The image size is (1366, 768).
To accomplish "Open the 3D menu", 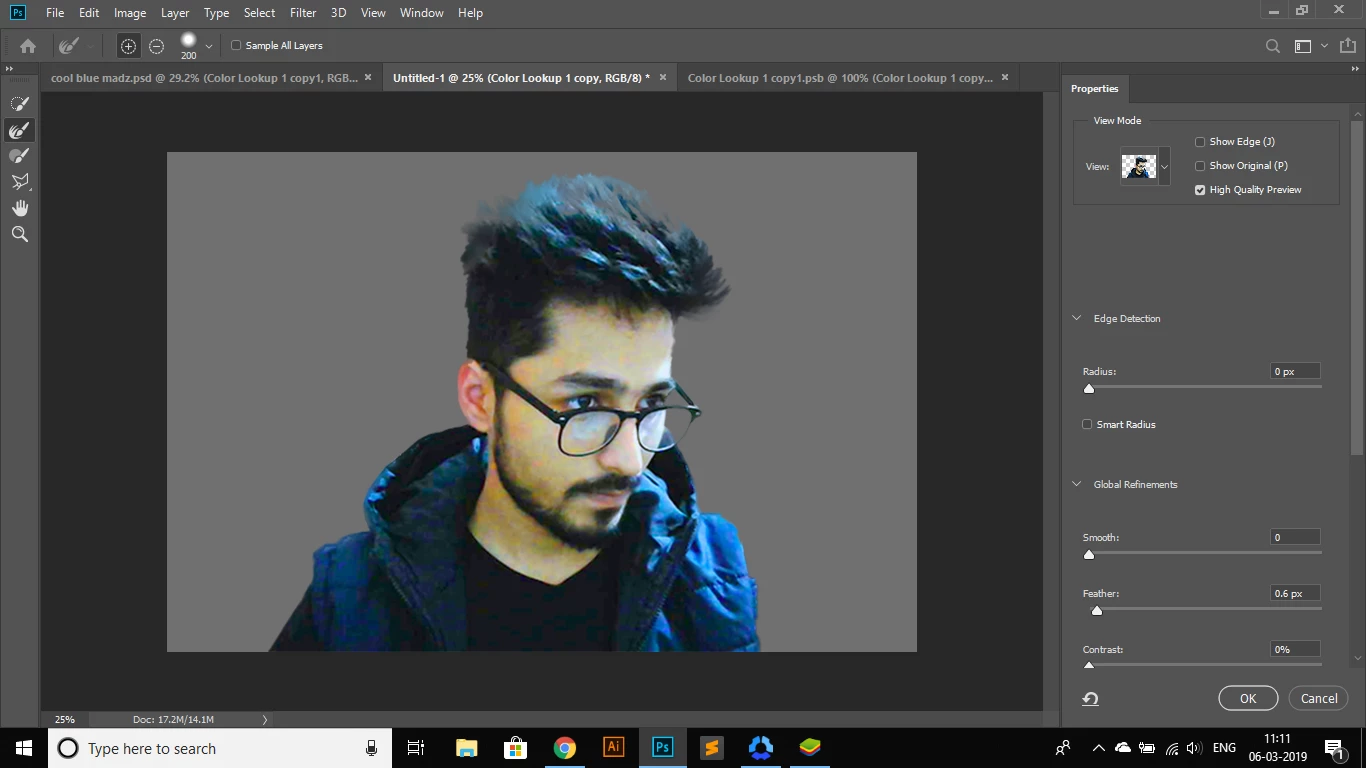I will click(x=338, y=12).
